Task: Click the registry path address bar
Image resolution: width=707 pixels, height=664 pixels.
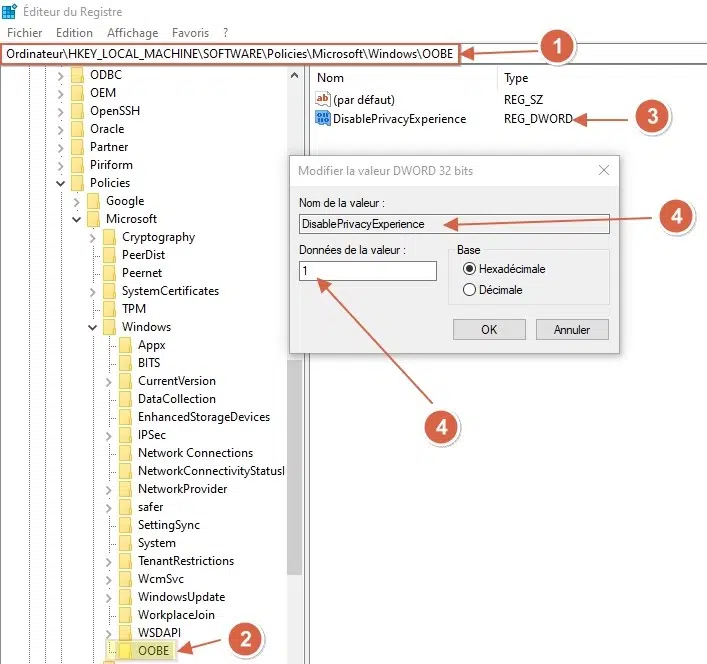Action: click(x=230, y=52)
